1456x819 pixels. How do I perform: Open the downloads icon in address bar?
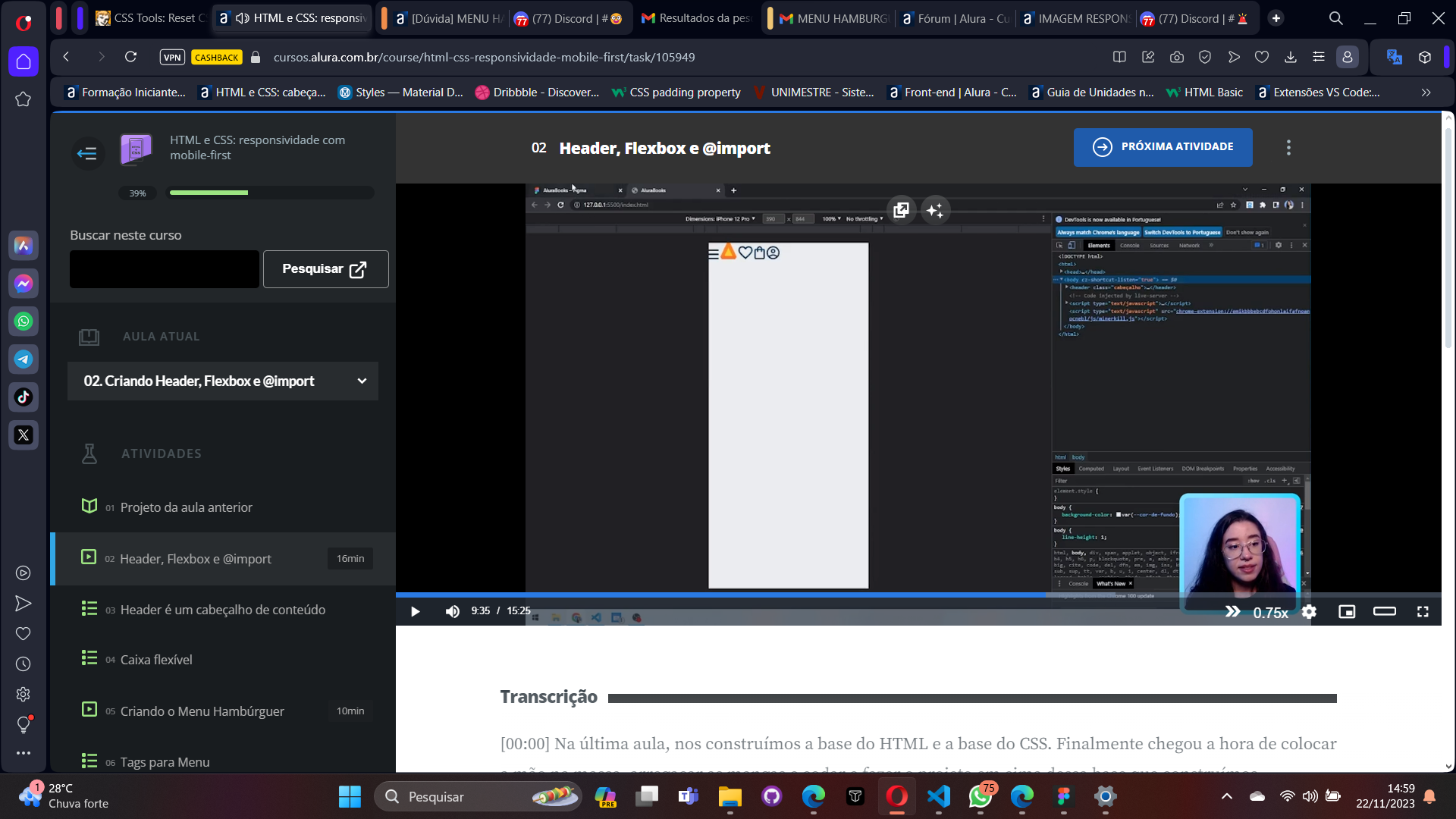click(1291, 57)
